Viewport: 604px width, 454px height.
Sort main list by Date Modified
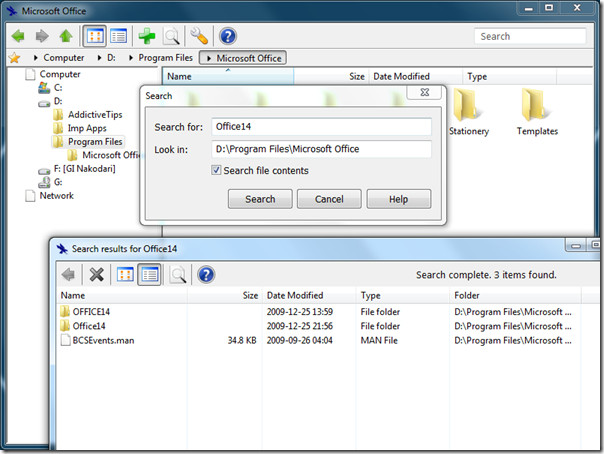pyautogui.click(x=416, y=77)
